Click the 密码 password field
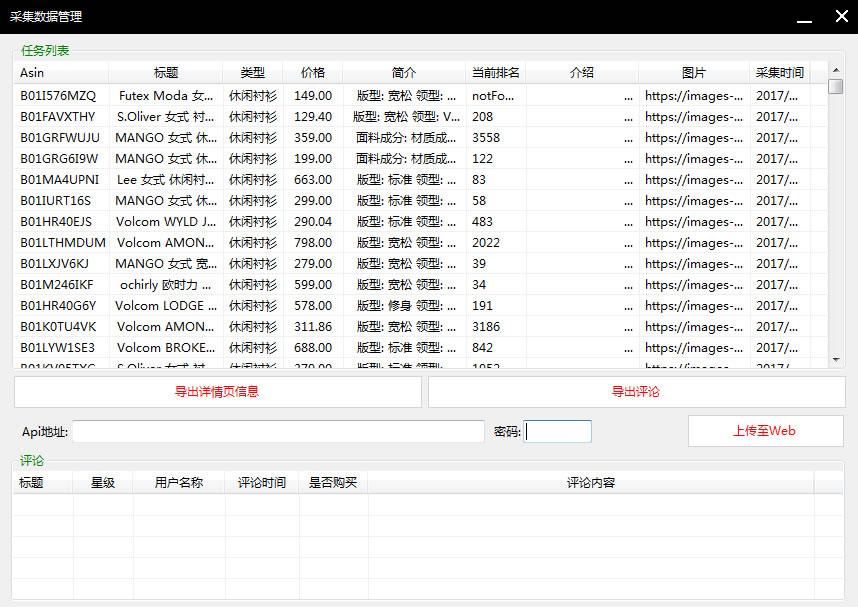Screen dimensions: 858x607 (558, 432)
